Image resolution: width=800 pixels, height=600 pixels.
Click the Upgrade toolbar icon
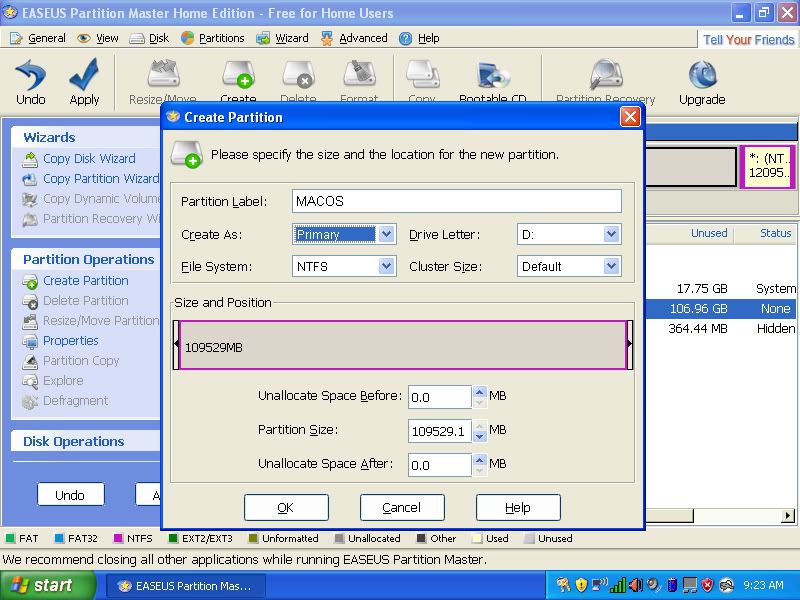pyautogui.click(x=702, y=82)
